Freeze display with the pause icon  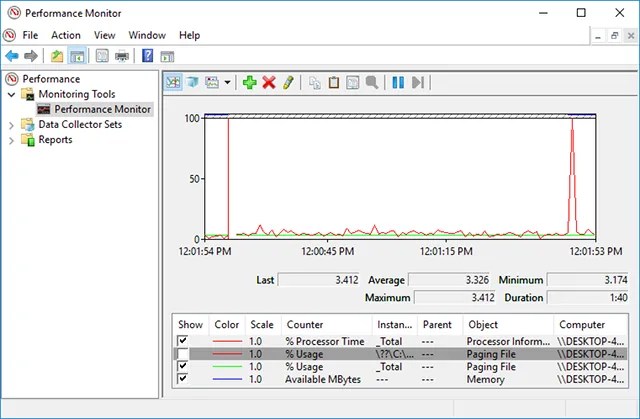pyautogui.click(x=398, y=82)
